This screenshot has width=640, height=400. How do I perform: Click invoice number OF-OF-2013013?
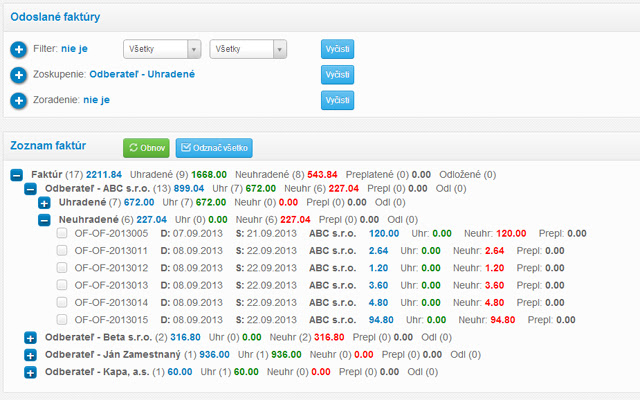coord(111,285)
